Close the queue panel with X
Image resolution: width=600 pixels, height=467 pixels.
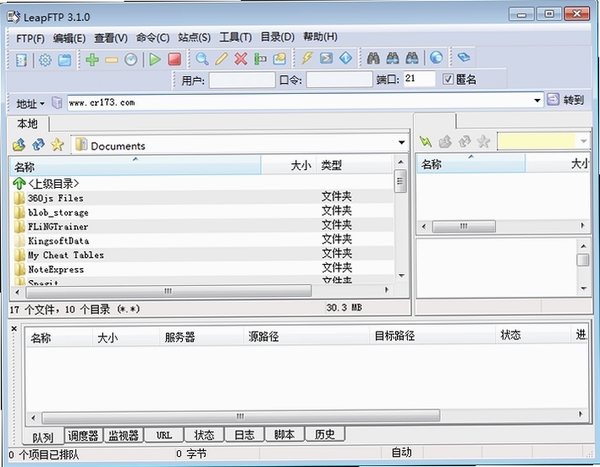click(x=14, y=328)
